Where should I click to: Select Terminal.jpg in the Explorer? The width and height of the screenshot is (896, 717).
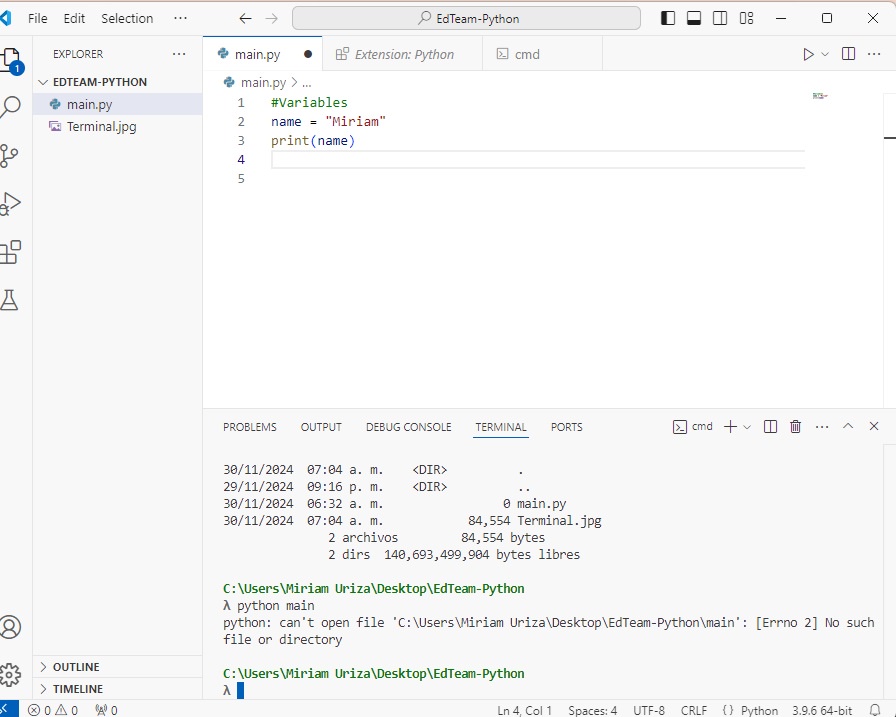point(101,127)
